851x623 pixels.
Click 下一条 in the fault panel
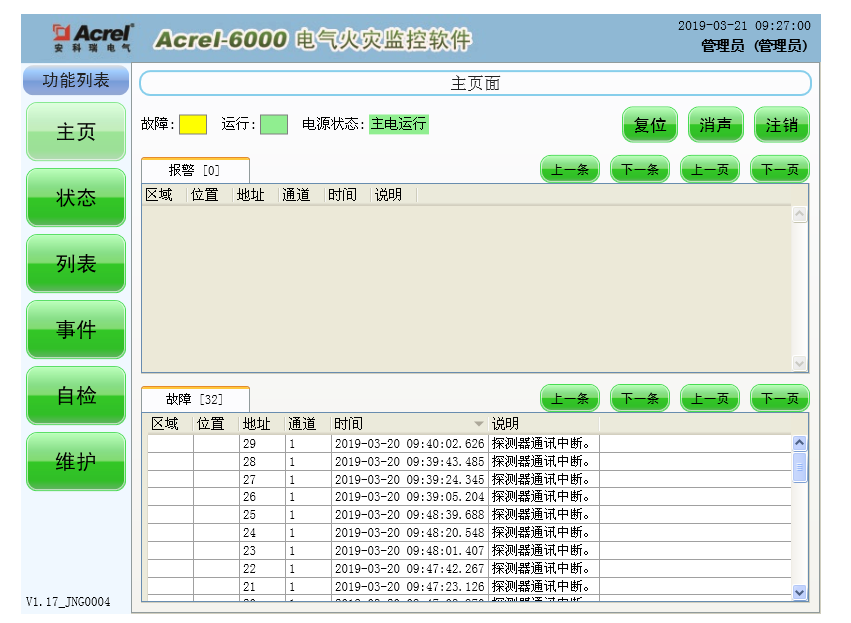(640, 398)
